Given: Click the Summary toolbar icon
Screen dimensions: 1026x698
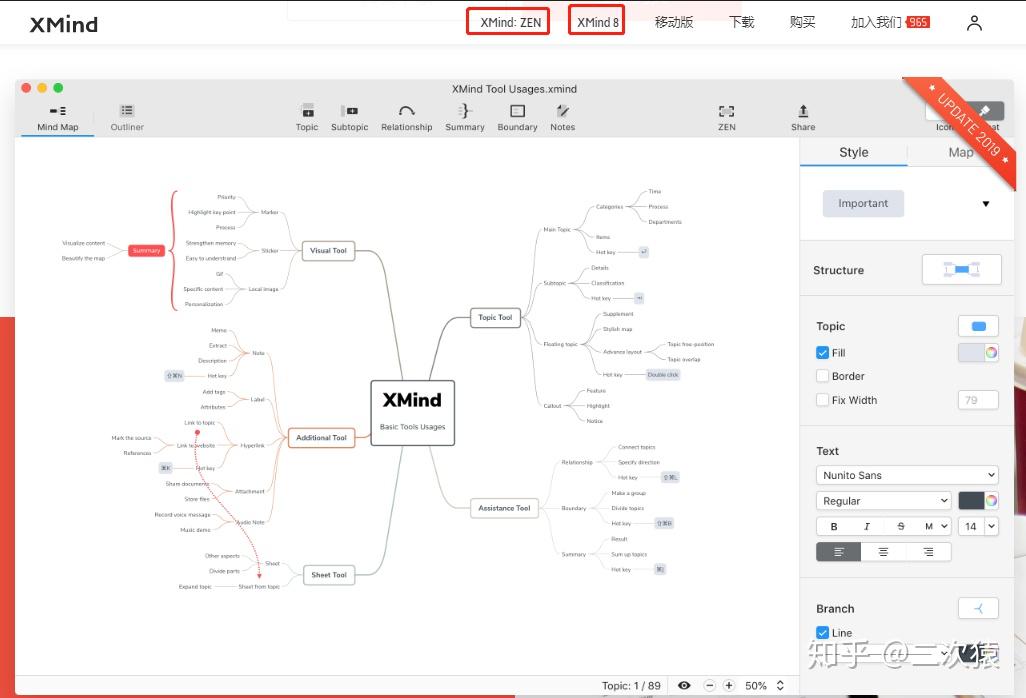Looking at the screenshot, I should pos(465,118).
